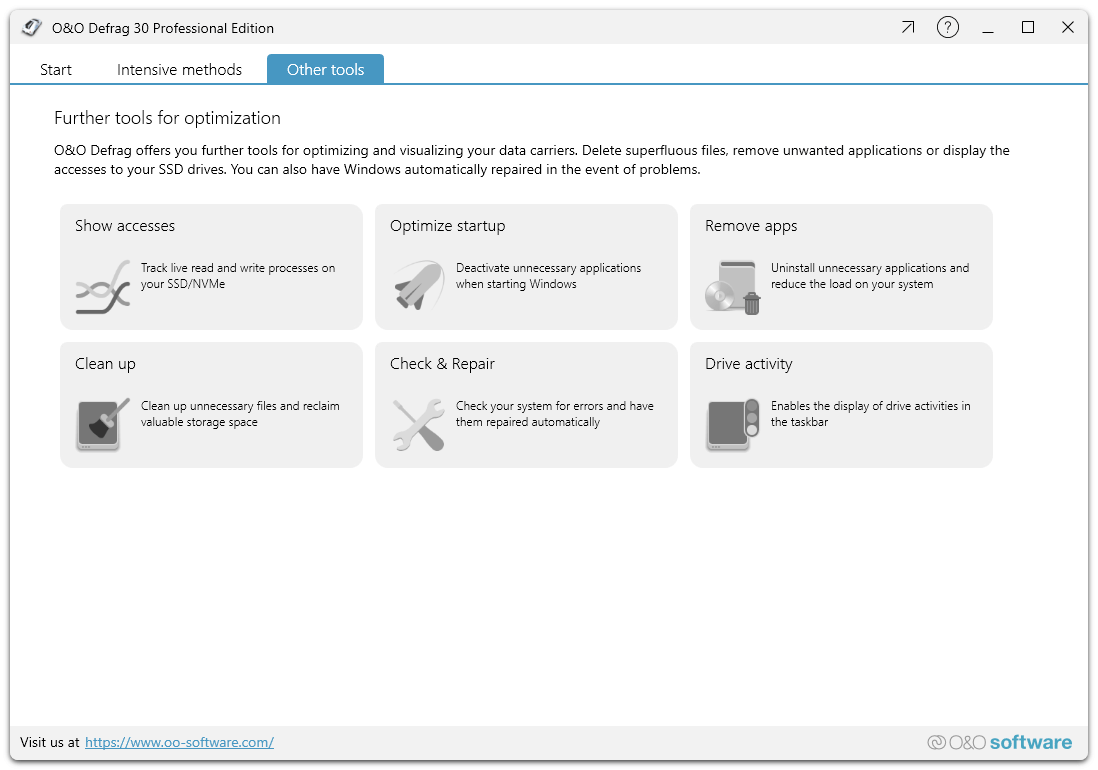Image resolution: width=1098 pixels, height=770 pixels.
Task: Start the Clean up tool
Action: (x=210, y=404)
